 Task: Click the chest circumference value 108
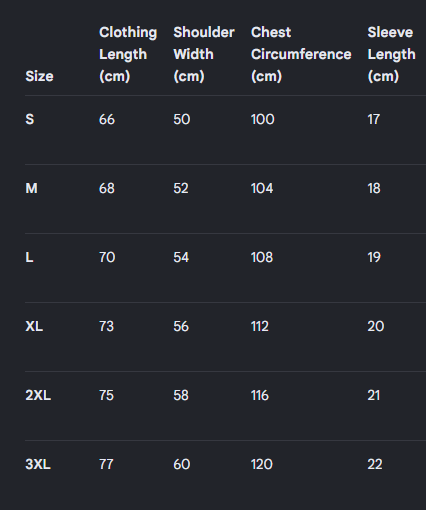point(262,257)
